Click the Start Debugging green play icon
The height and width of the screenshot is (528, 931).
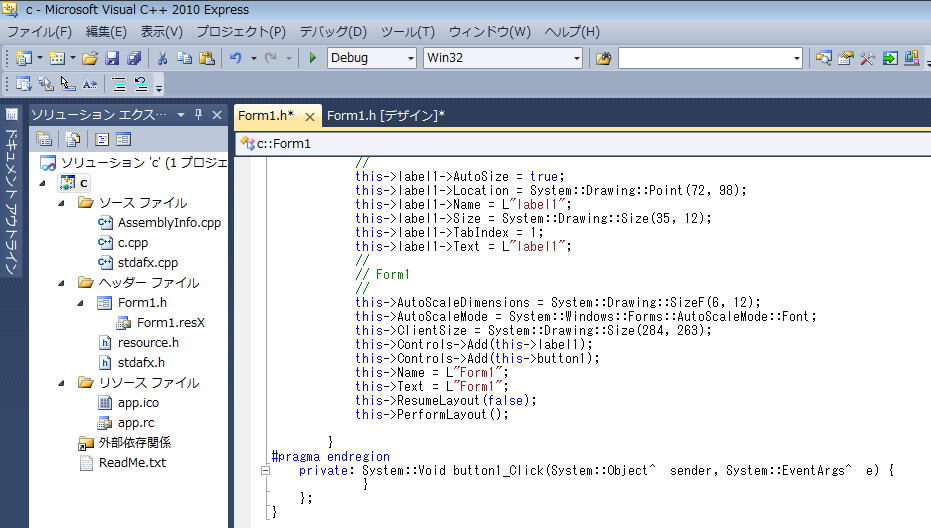point(313,58)
